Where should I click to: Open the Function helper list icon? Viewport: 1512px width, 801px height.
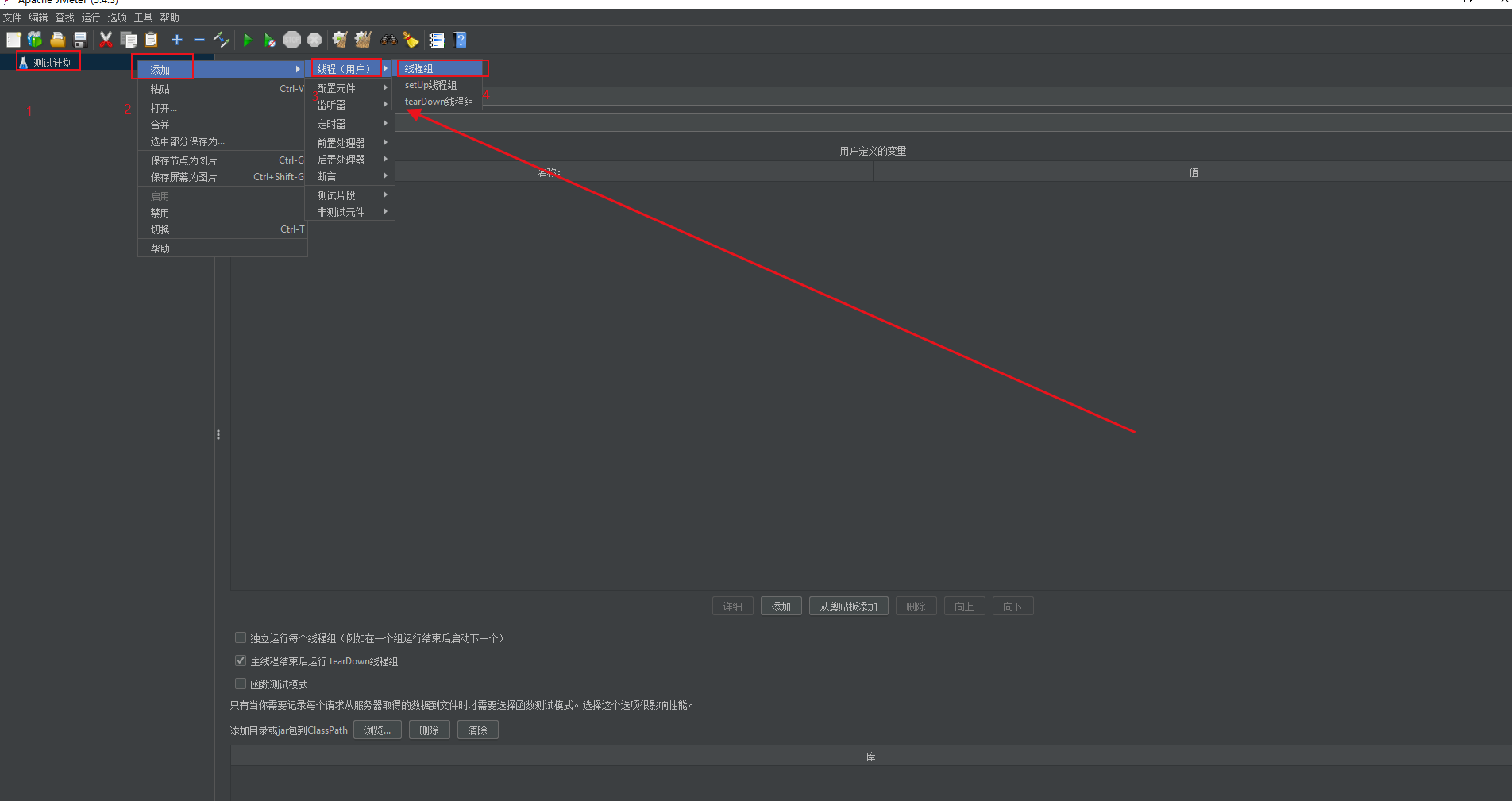click(x=437, y=40)
